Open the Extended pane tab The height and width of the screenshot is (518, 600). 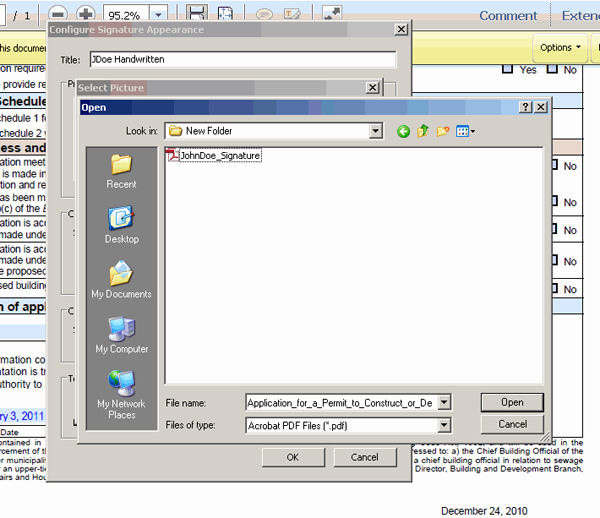point(580,15)
